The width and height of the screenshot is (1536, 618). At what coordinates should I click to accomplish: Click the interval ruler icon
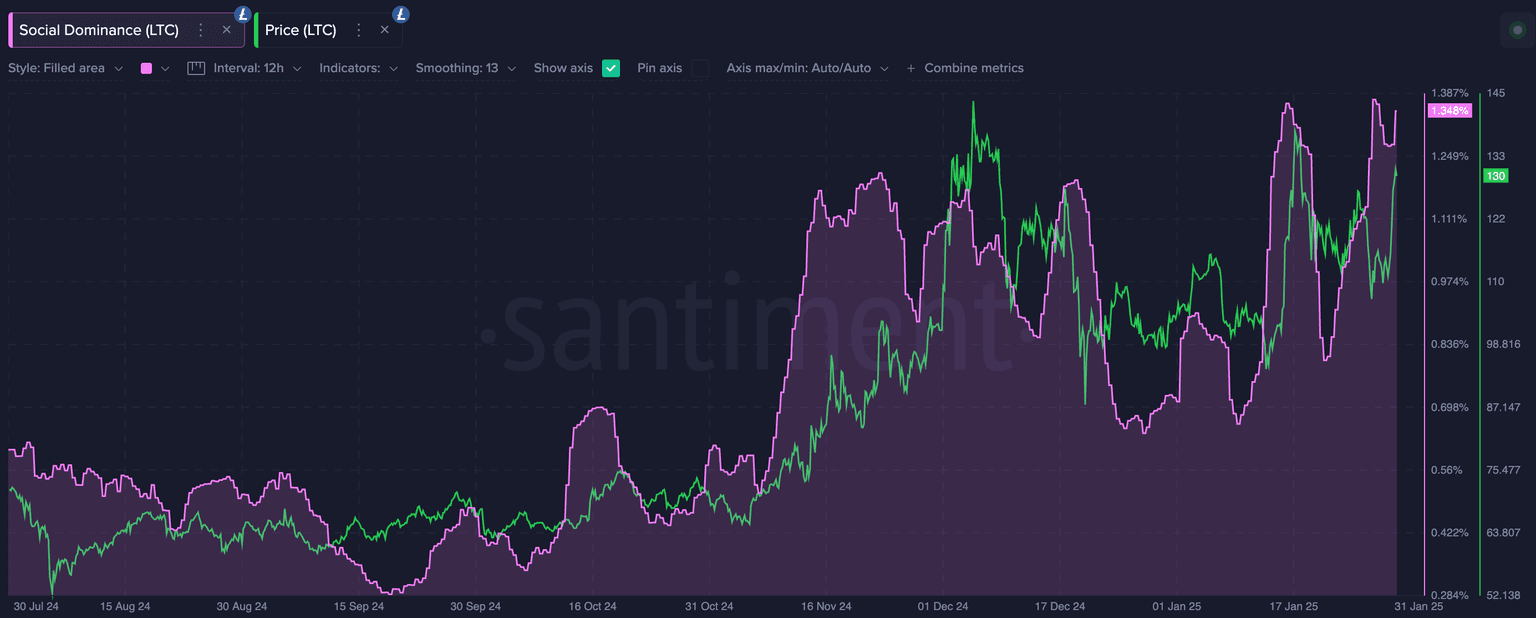196,68
